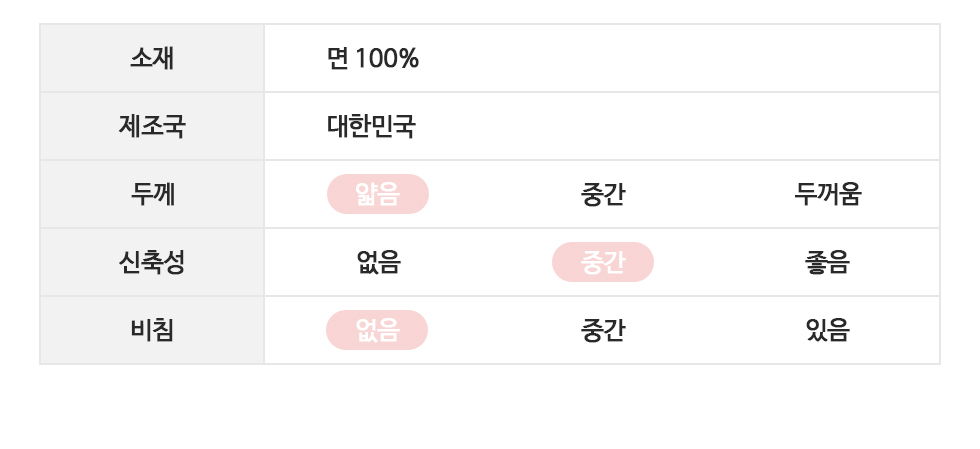Select the 두께 row header
This screenshot has height=449, width=980.
[152, 194]
